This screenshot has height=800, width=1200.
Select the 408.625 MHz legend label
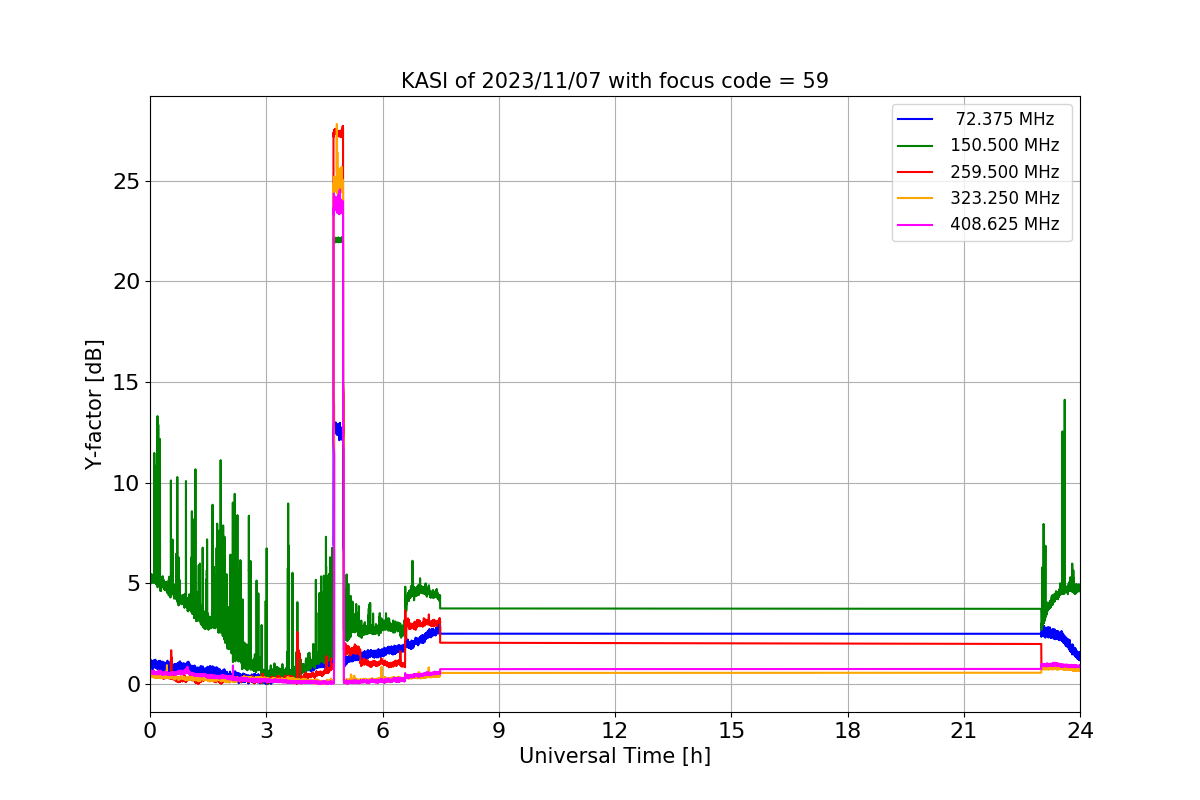pyautogui.click(x=1004, y=224)
